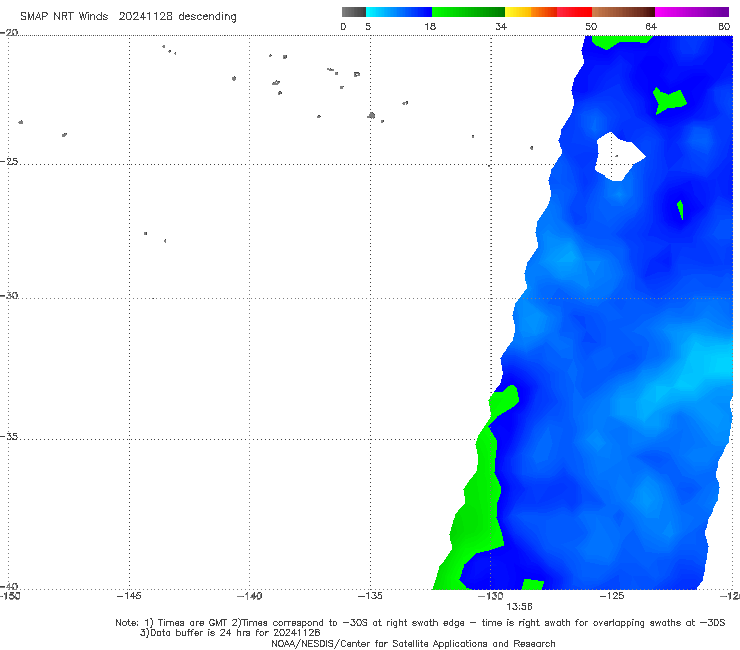Click the white data gap inside the swath
Viewport: 740px width, 650px height.
[618, 156]
